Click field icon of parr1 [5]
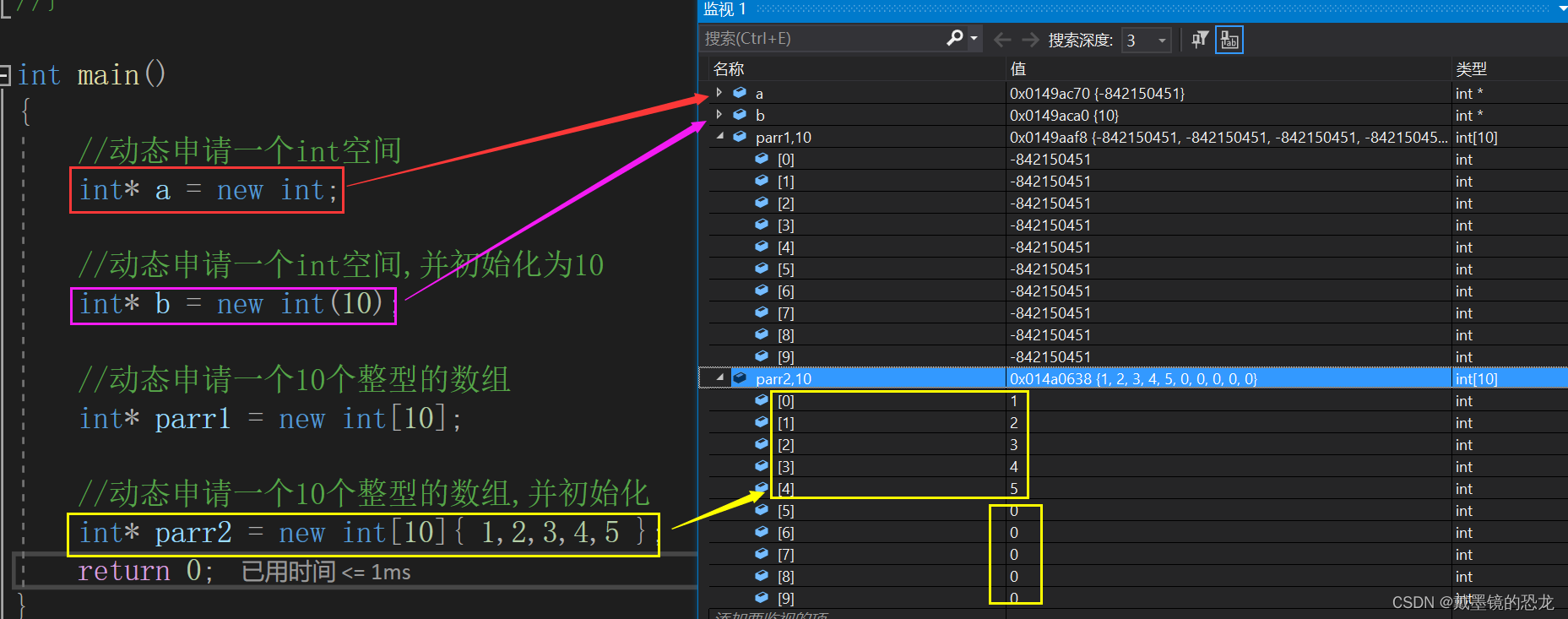The height and width of the screenshot is (619, 1568). pyautogui.click(x=762, y=269)
